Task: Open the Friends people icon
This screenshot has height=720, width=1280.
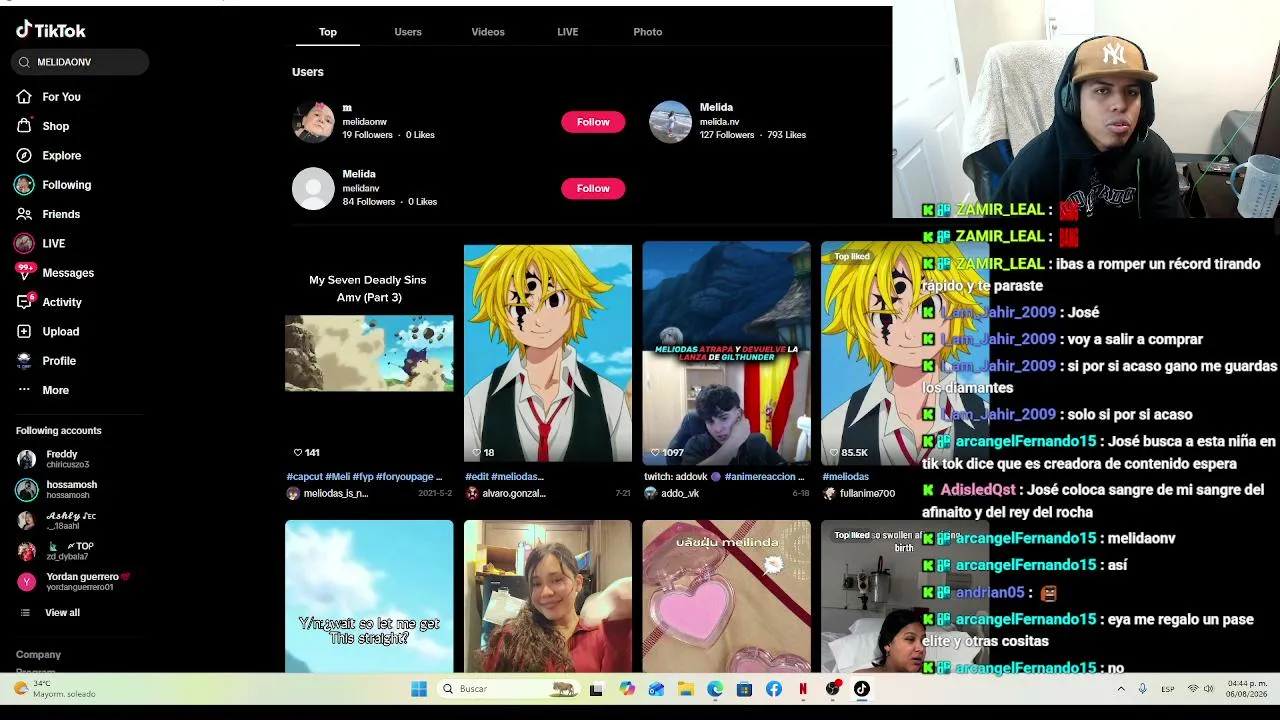Action: pos(24,214)
